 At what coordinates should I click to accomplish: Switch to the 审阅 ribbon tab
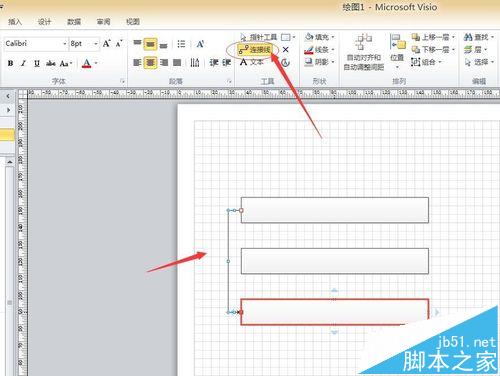coord(104,22)
